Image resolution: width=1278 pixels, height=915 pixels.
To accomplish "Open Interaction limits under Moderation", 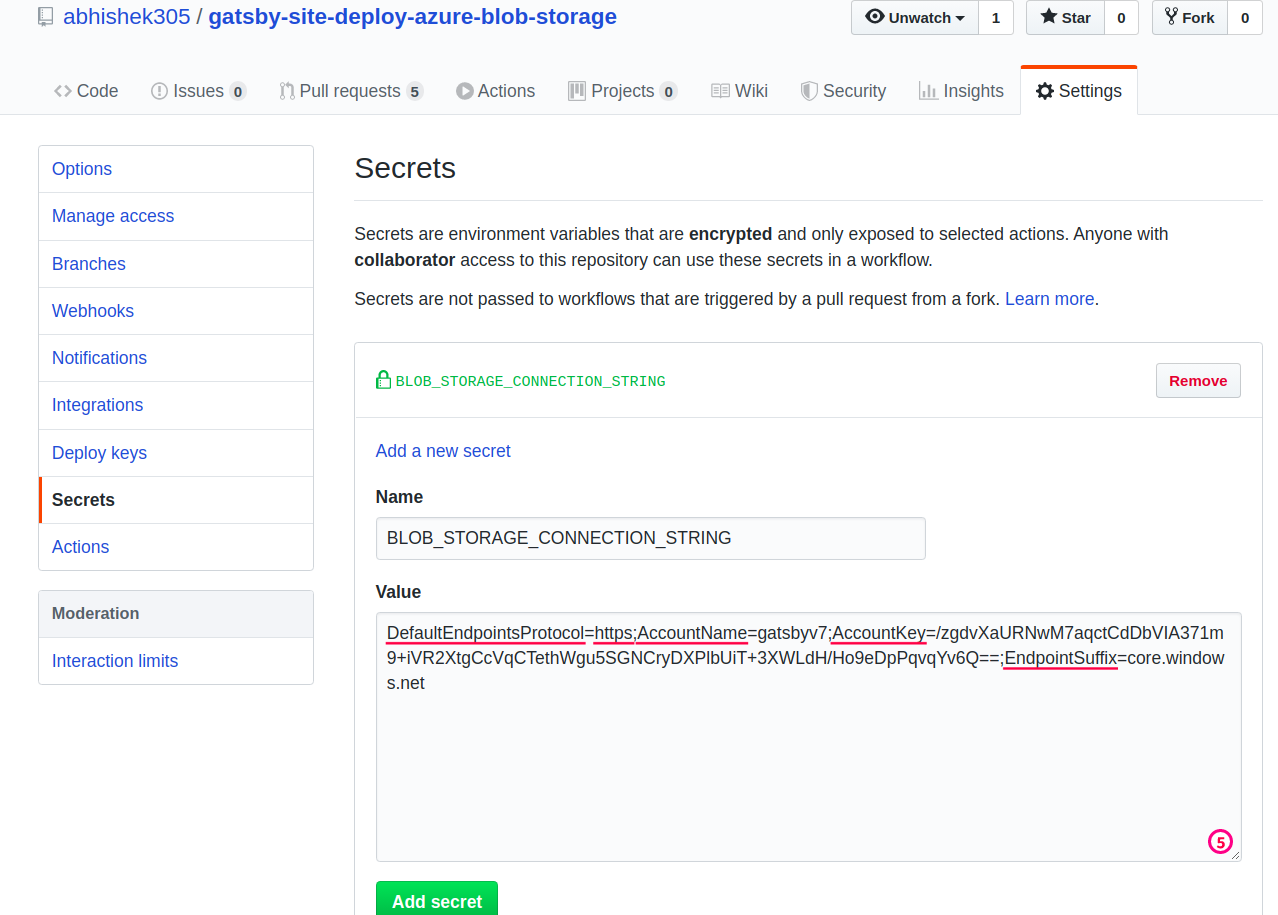I will (176, 661).
